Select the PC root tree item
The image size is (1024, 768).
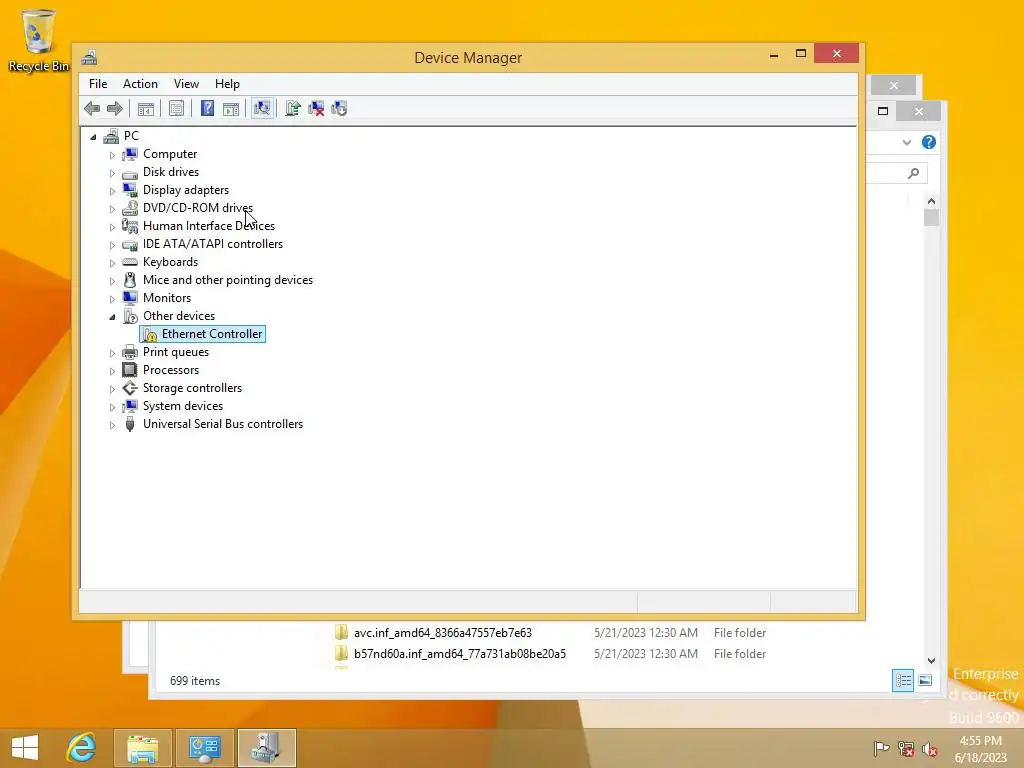click(131, 135)
